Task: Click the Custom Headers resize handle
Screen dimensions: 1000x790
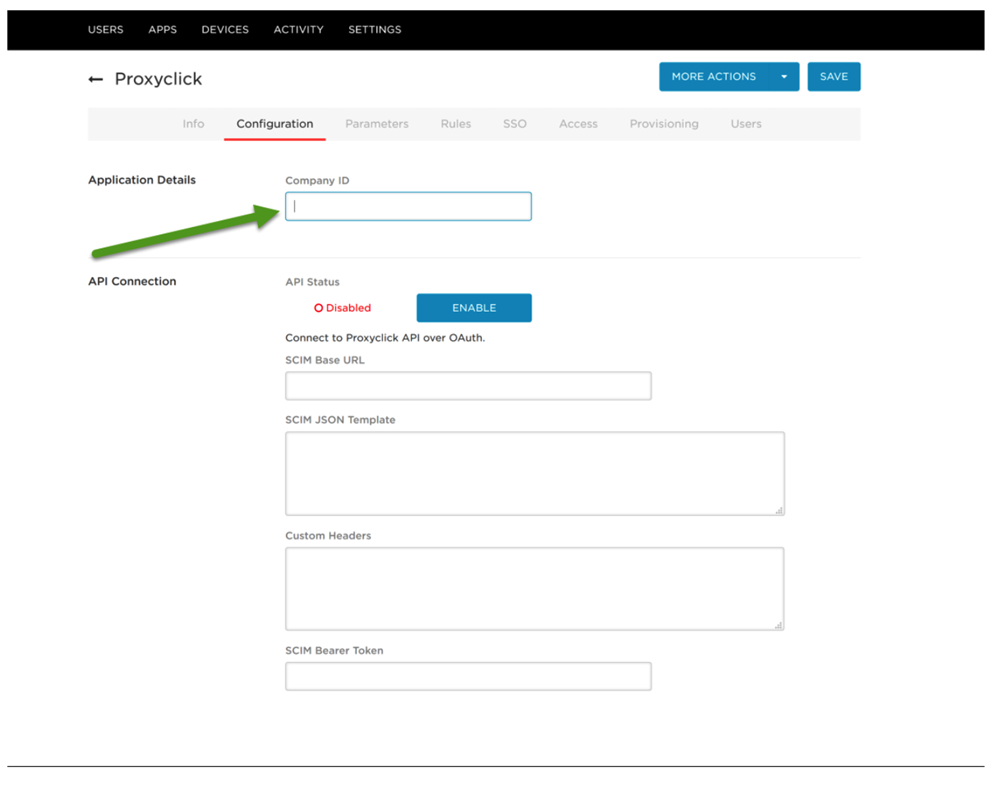Action: 779,625
